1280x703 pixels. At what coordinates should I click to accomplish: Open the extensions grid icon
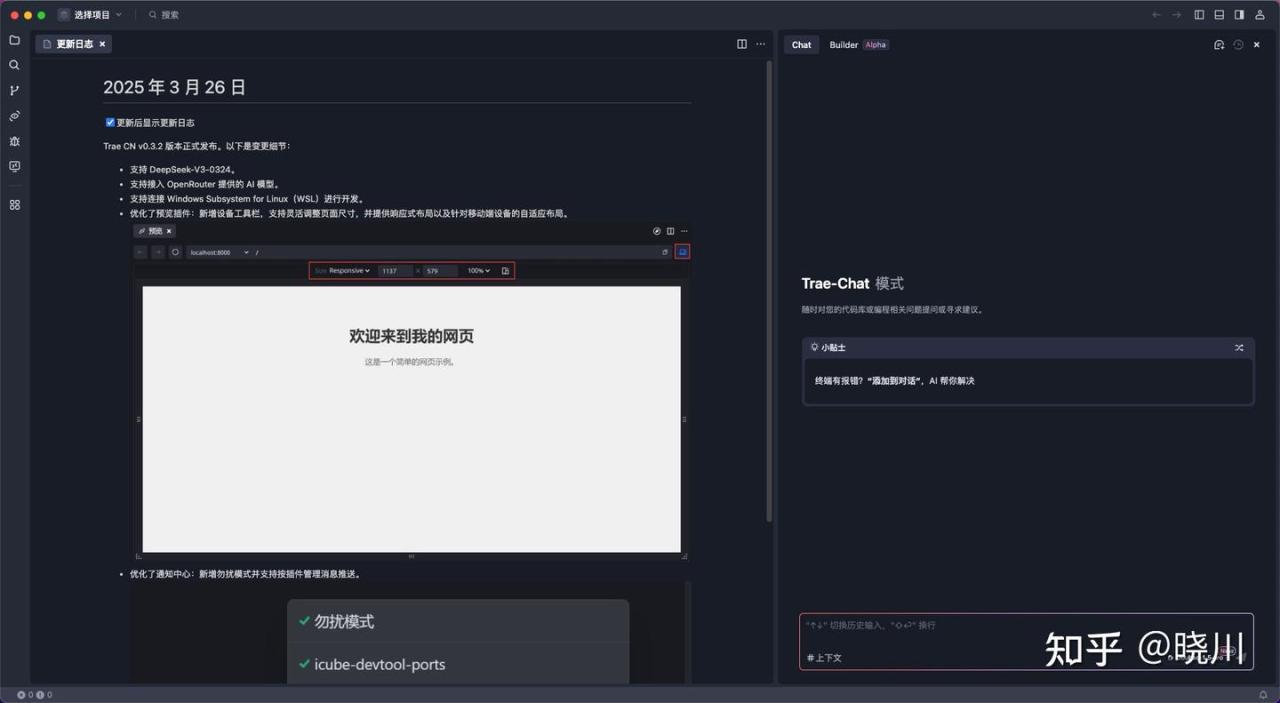14,204
